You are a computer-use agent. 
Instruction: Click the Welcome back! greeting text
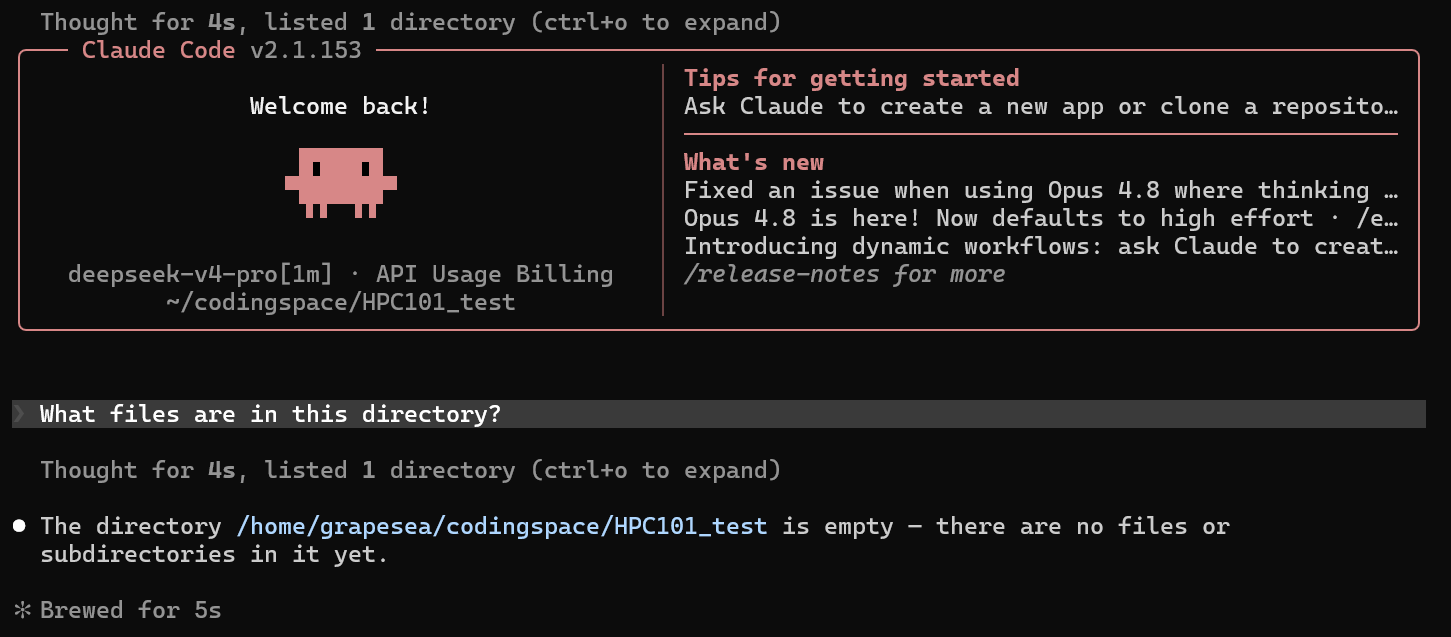click(x=341, y=106)
